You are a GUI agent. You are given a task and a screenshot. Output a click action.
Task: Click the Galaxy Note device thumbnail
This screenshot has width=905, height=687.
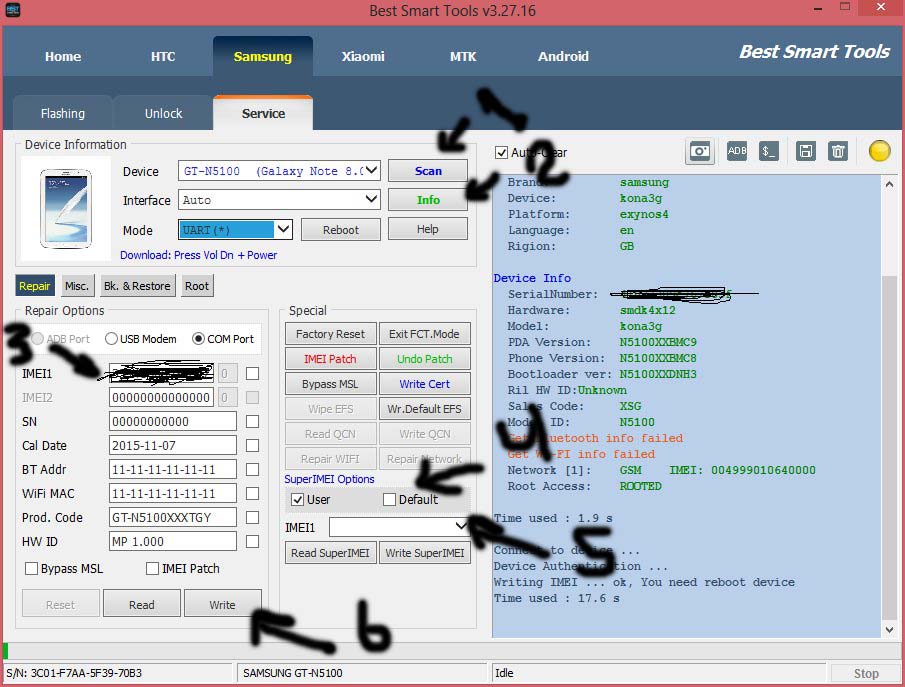click(x=66, y=208)
